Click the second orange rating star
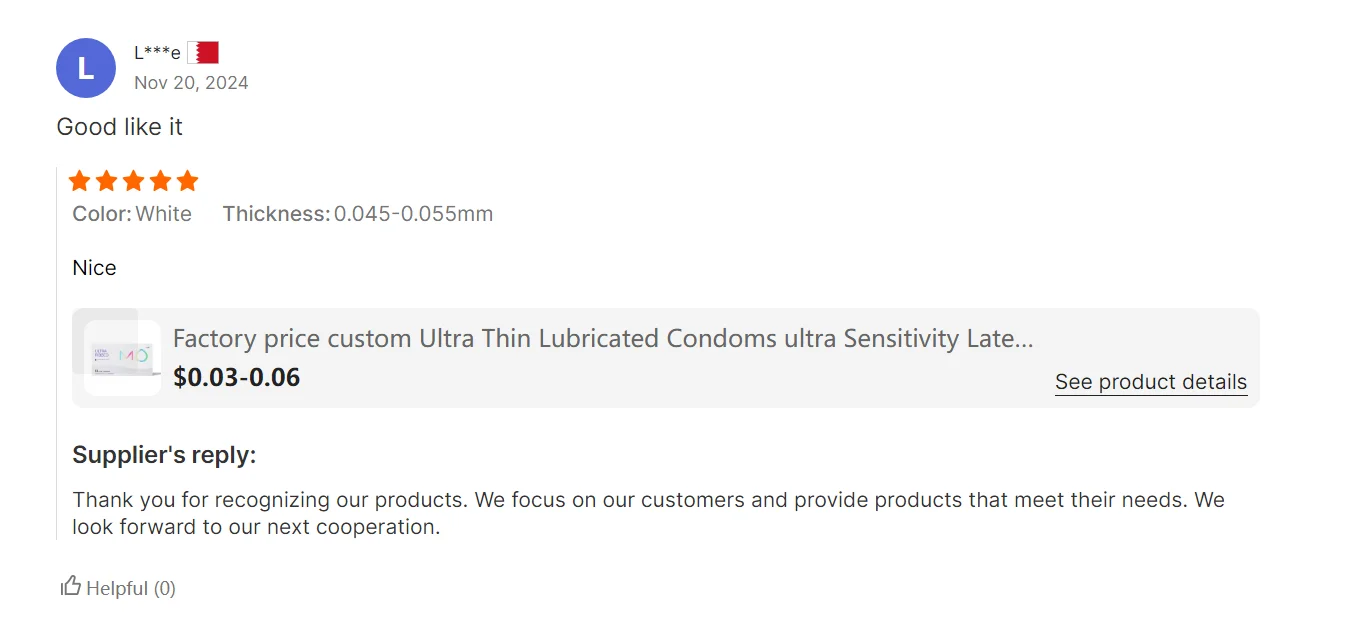 106,181
